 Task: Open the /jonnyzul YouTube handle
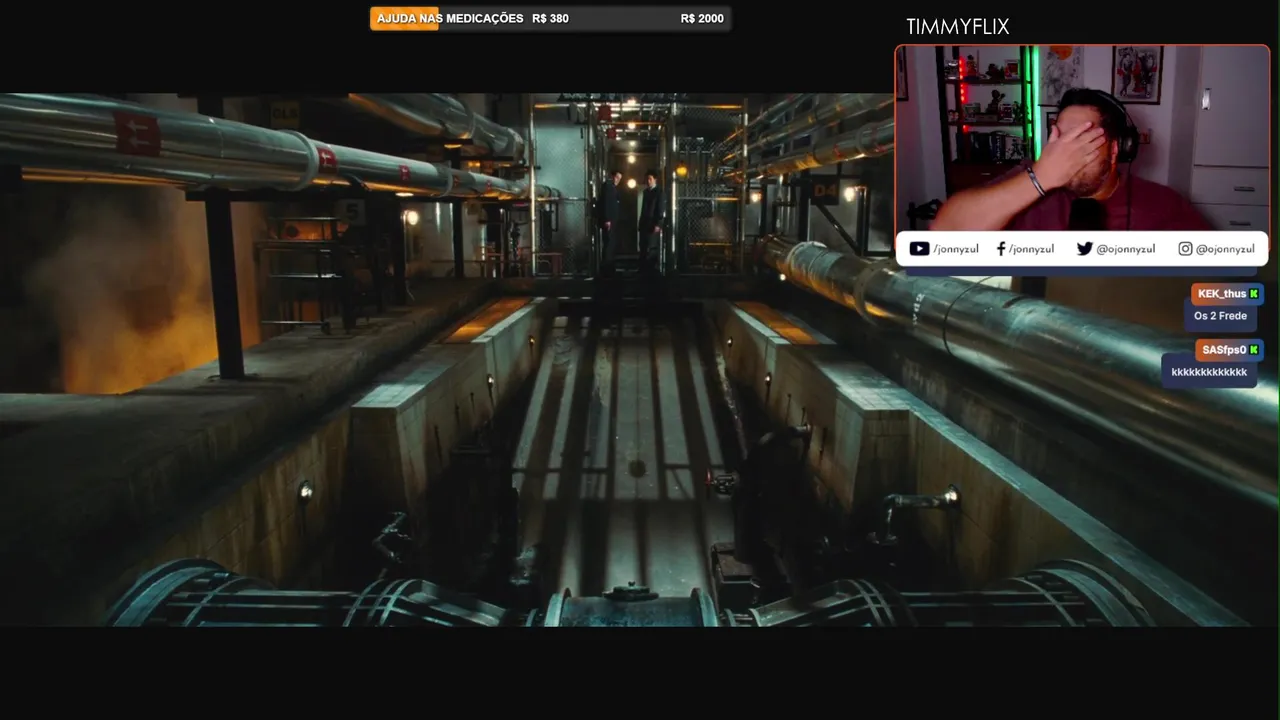click(x=956, y=249)
